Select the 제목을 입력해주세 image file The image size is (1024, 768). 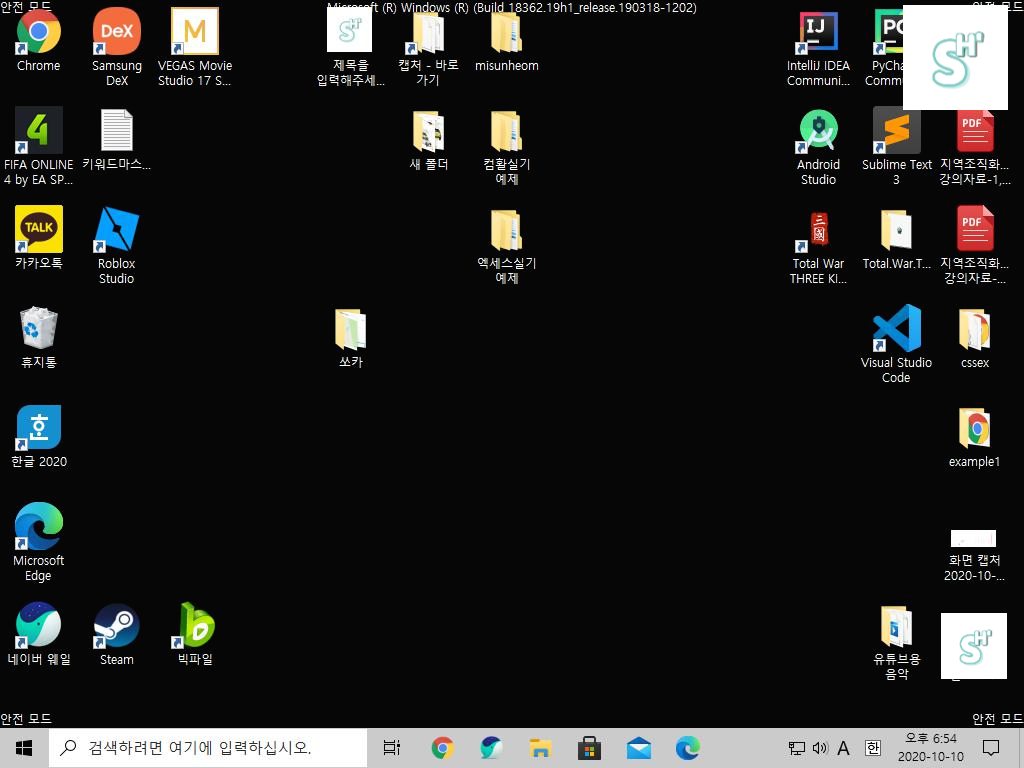tap(350, 47)
